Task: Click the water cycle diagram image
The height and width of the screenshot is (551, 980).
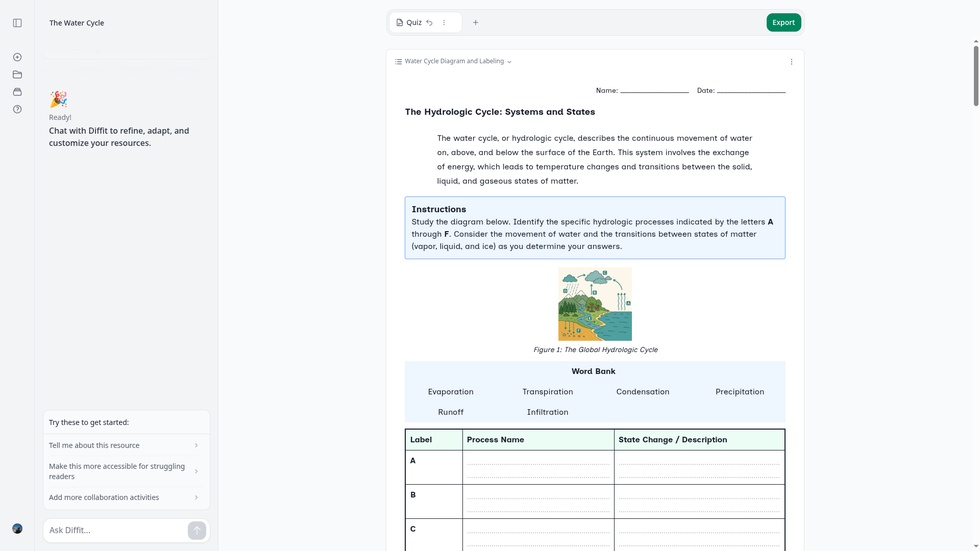Action: coord(594,304)
